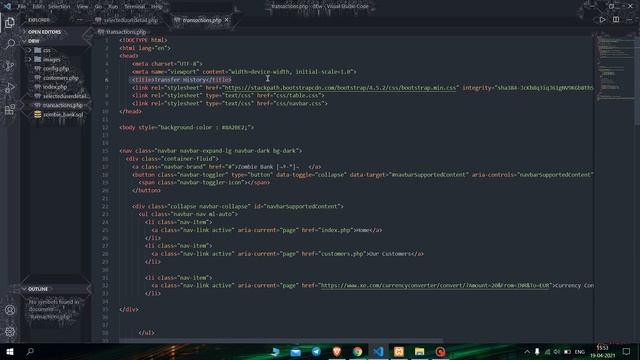Open the Explorer view in activity bar

[x=10, y=22]
